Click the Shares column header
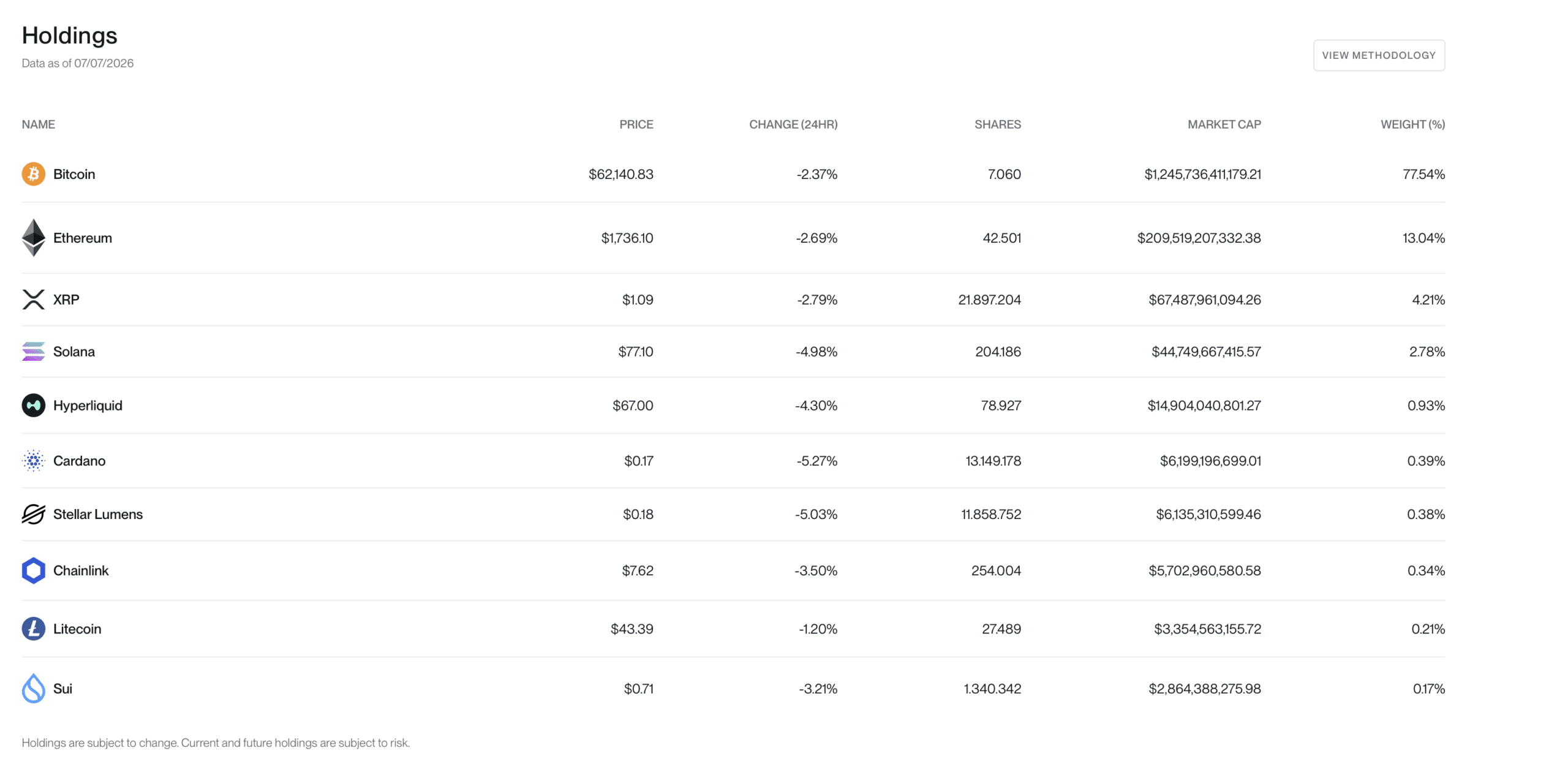The height and width of the screenshot is (775, 1568). tap(997, 124)
